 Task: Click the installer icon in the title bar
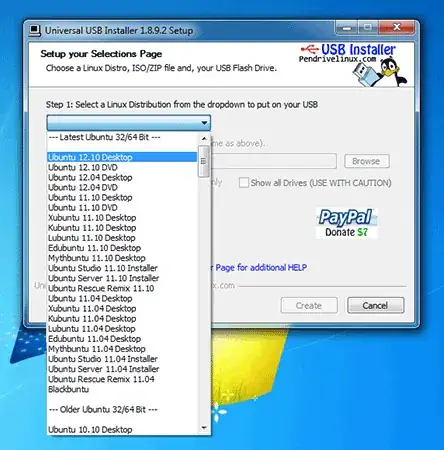click(x=35, y=30)
